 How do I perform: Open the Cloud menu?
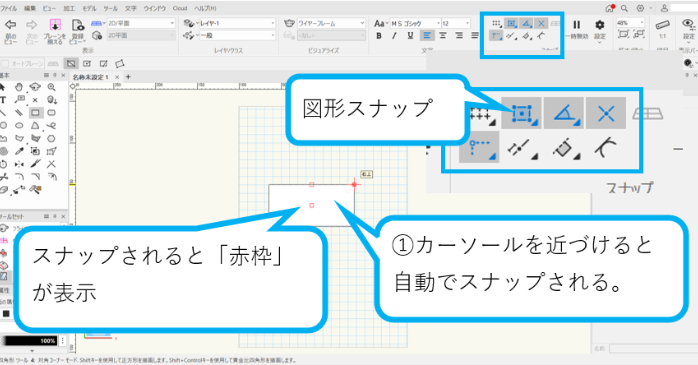click(x=180, y=8)
